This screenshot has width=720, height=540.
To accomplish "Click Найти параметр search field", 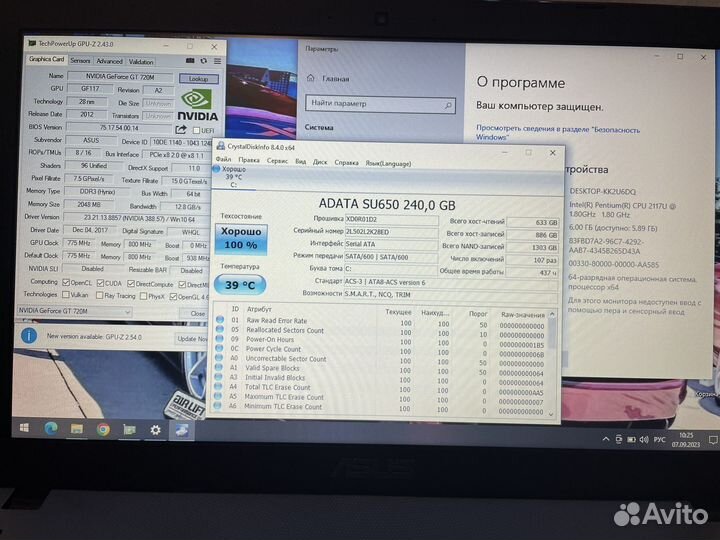I will [380, 104].
